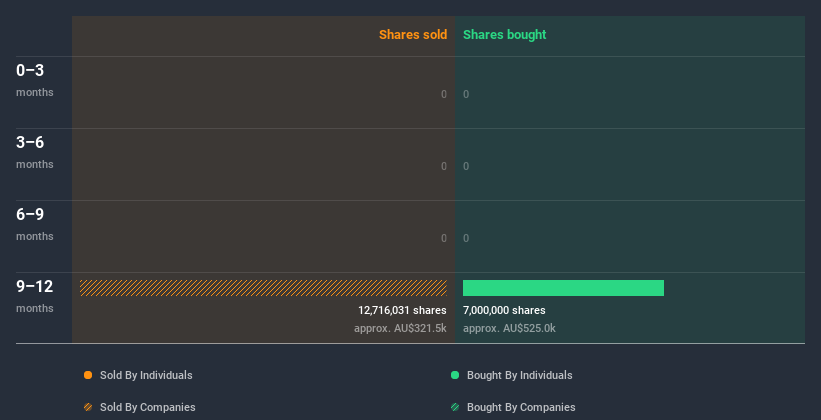Click the sold zero value in 6–9 months row
Image resolution: width=821 pixels, height=420 pixels.
click(444, 238)
